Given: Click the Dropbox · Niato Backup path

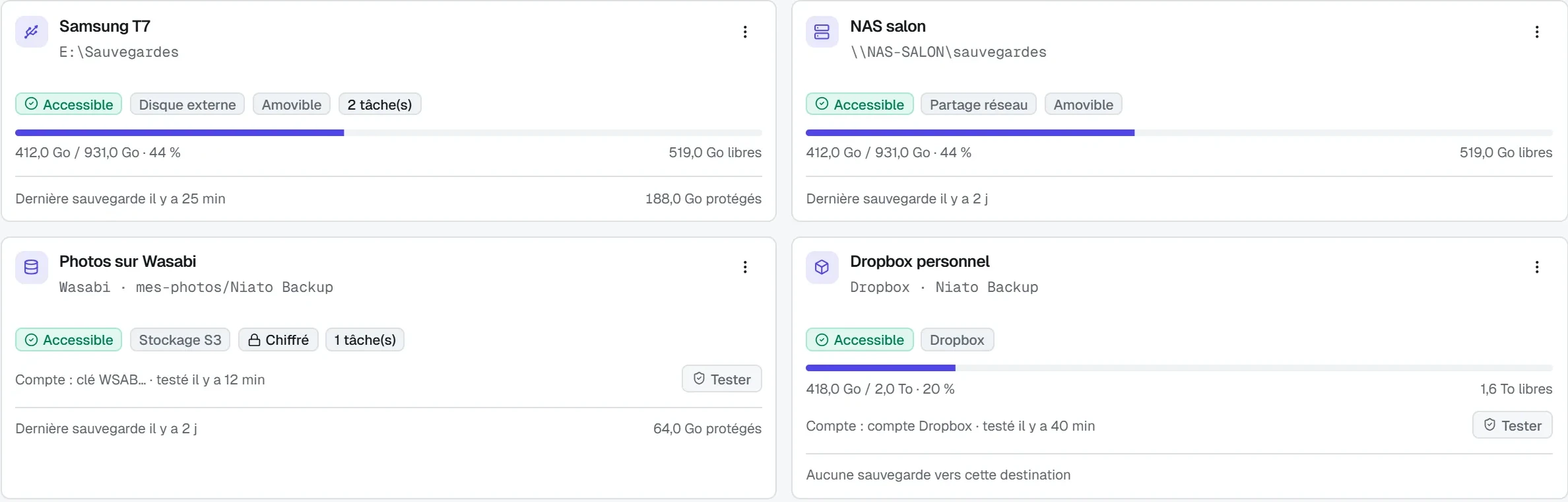Looking at the screenshot, I should tap(944, 287).
